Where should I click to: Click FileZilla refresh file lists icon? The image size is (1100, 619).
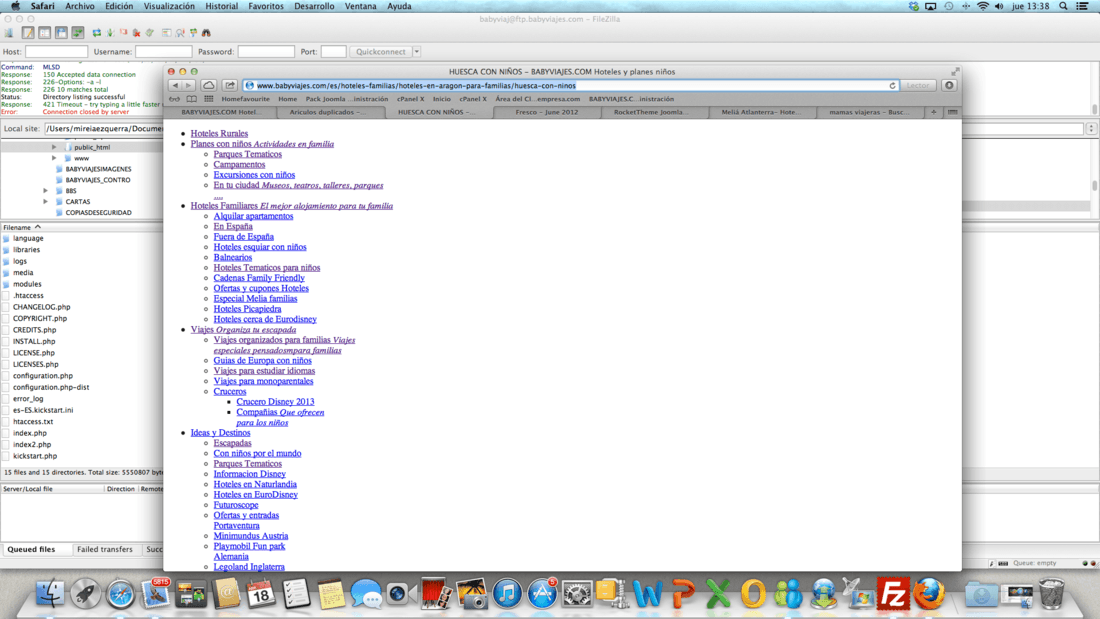[x=97, y=33]
